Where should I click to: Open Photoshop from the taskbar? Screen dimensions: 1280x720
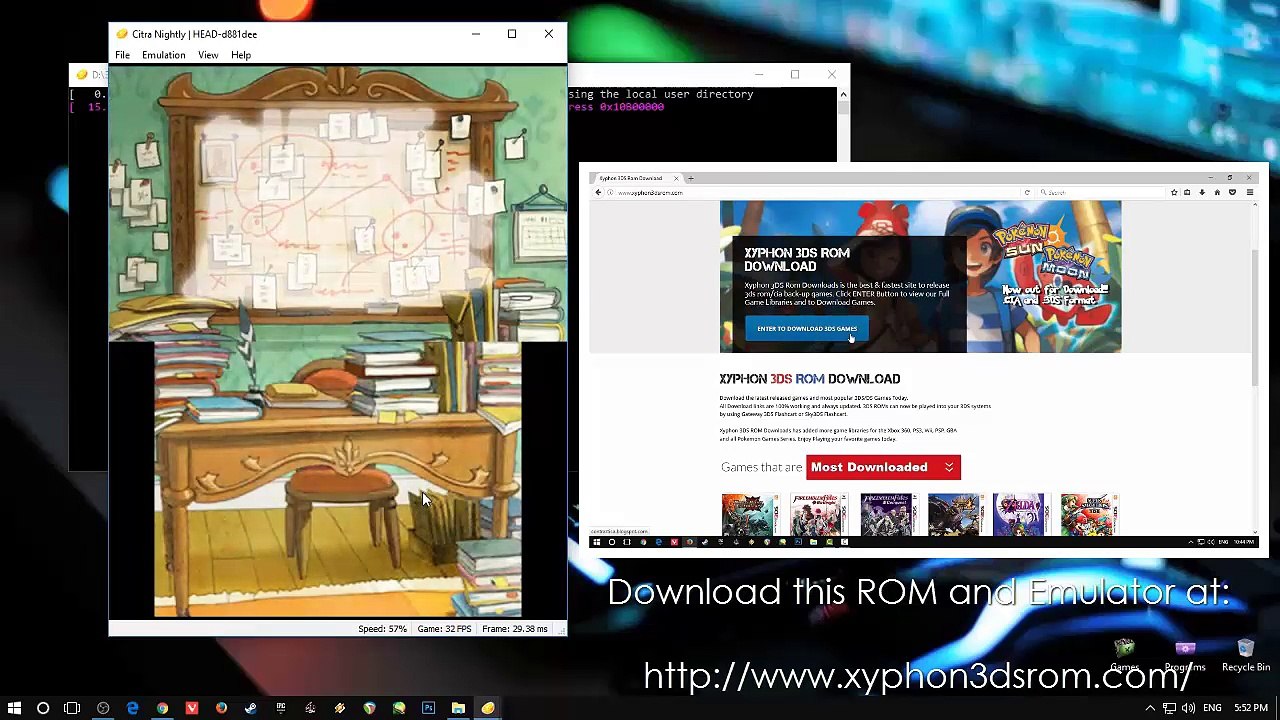428,708
